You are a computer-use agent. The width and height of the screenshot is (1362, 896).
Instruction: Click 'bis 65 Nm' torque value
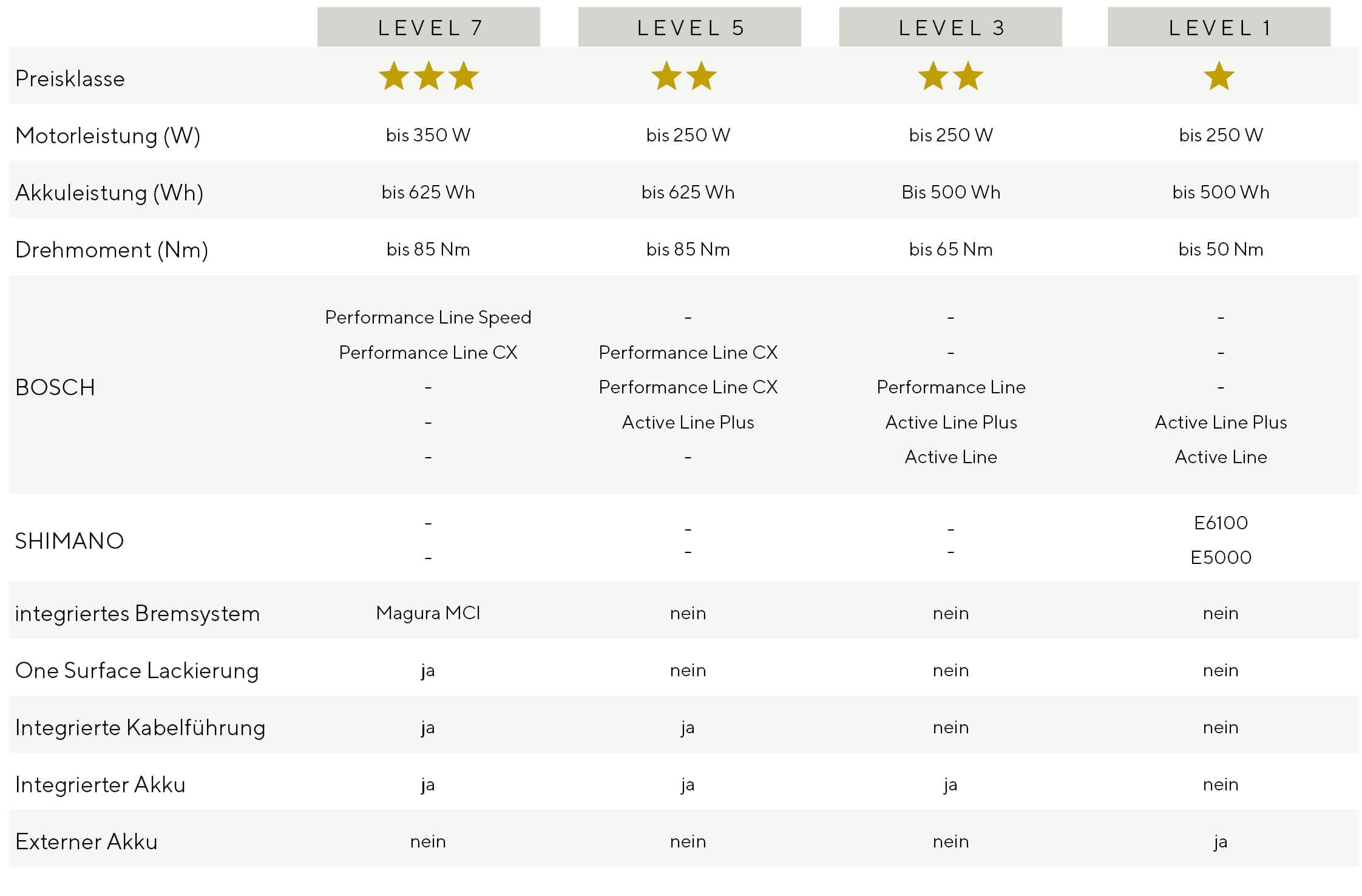pyautogui.click(x=950, y=249)
